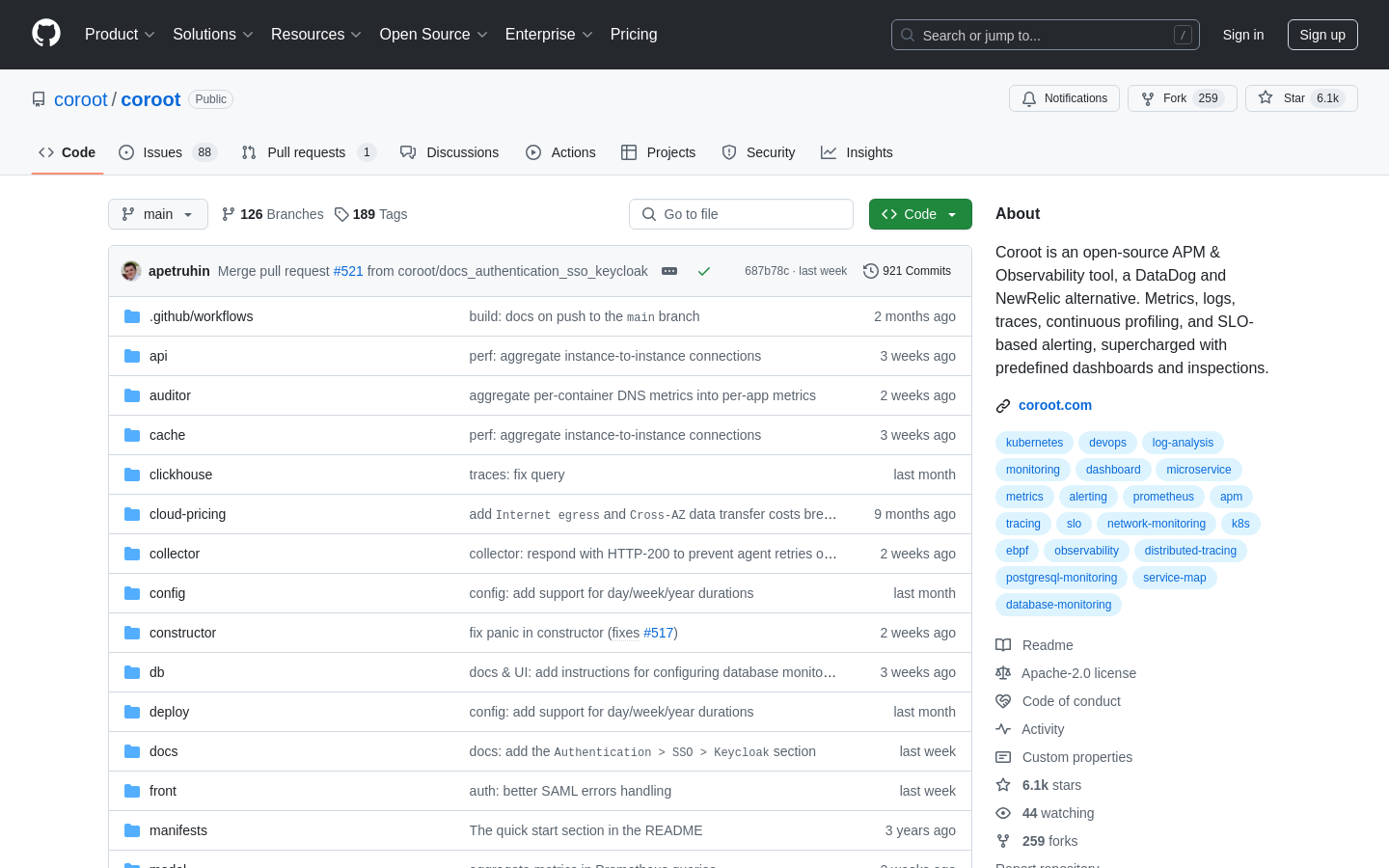Click the collector folder icon
1389x868 pixels.
click(132, 554)
